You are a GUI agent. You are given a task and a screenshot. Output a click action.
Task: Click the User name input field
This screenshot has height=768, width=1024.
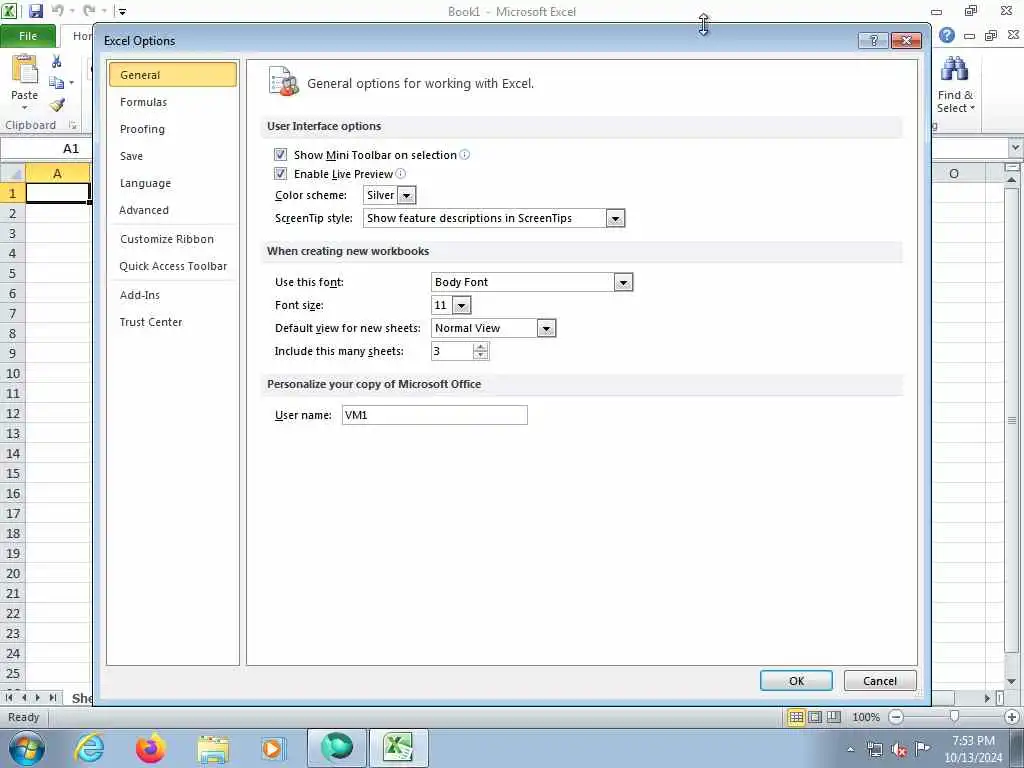434,415
